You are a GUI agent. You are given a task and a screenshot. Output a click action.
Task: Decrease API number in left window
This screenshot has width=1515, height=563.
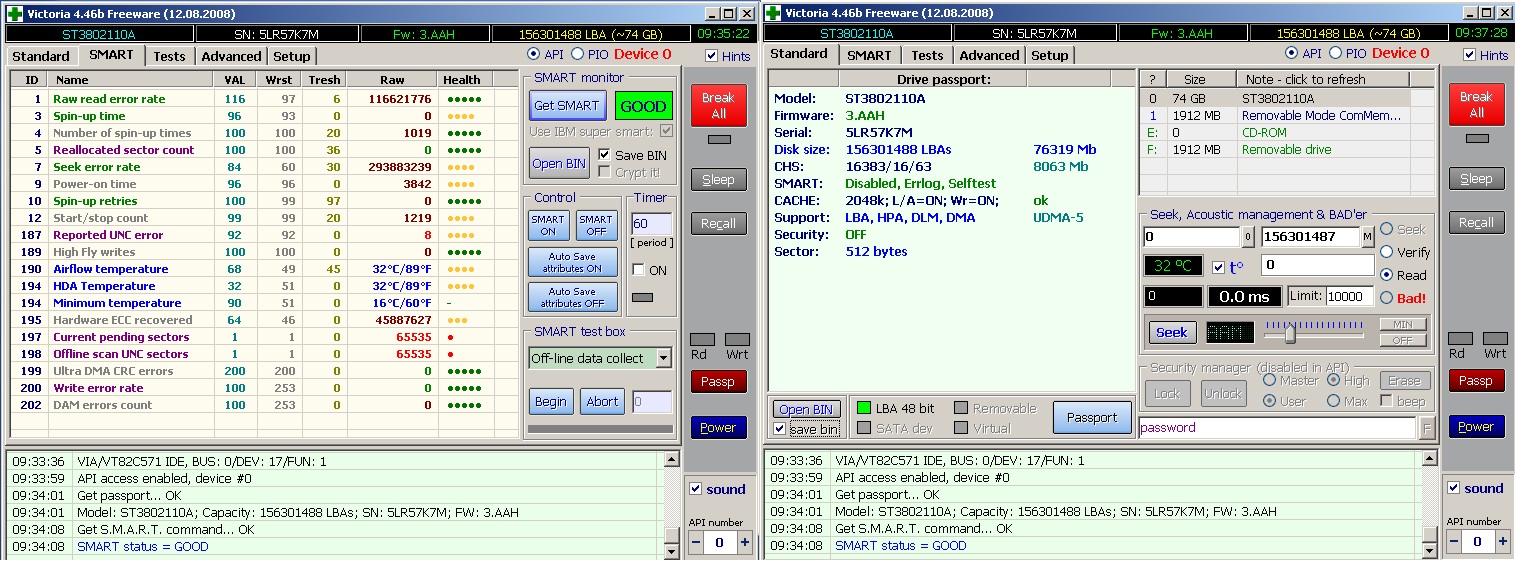click(696, 542)
